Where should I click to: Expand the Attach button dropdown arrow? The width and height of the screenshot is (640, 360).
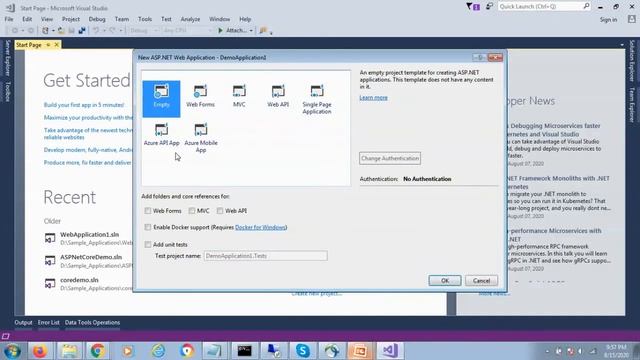[251, 31]
